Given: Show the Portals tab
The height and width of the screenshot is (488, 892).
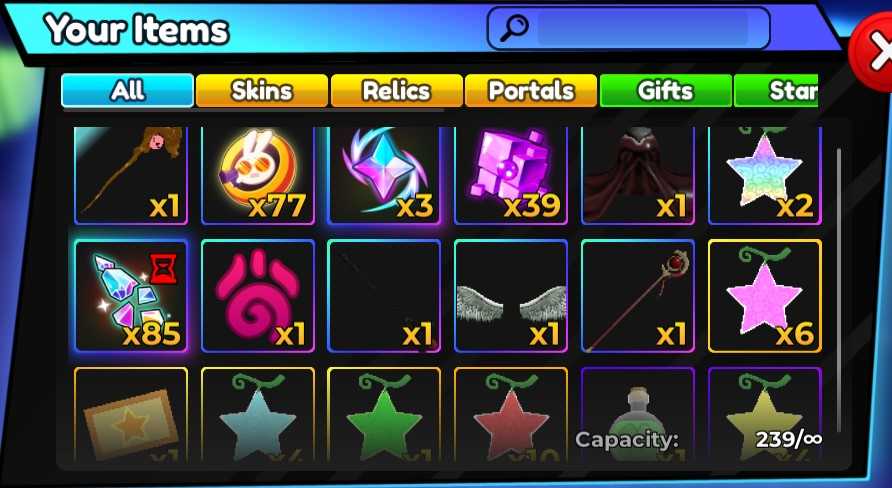Looking at the screenshot, I should pyautogui.click(x=531, y=90).
